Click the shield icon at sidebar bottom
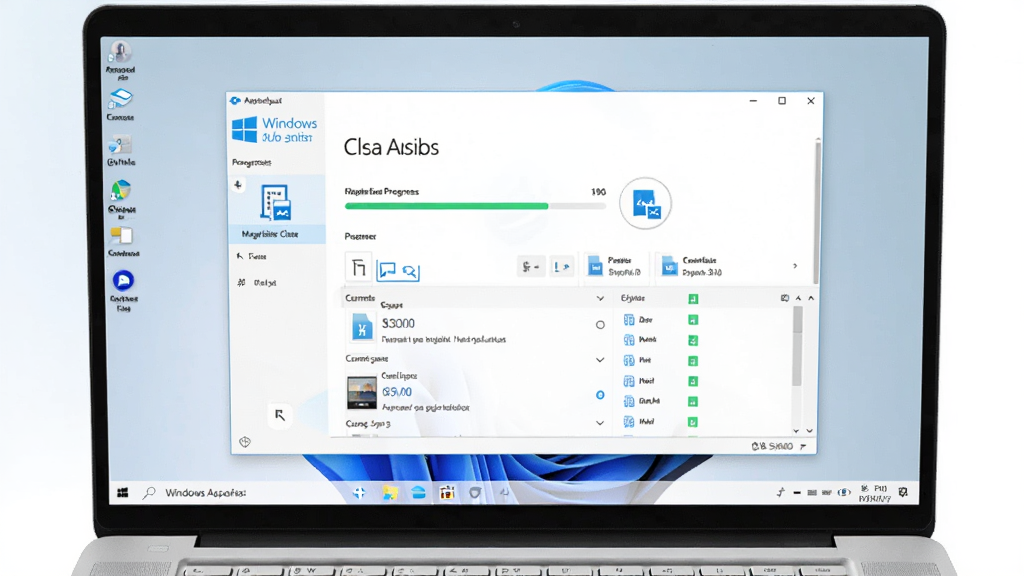Viewport: 1024px width, 576px height. pos(245,442)
